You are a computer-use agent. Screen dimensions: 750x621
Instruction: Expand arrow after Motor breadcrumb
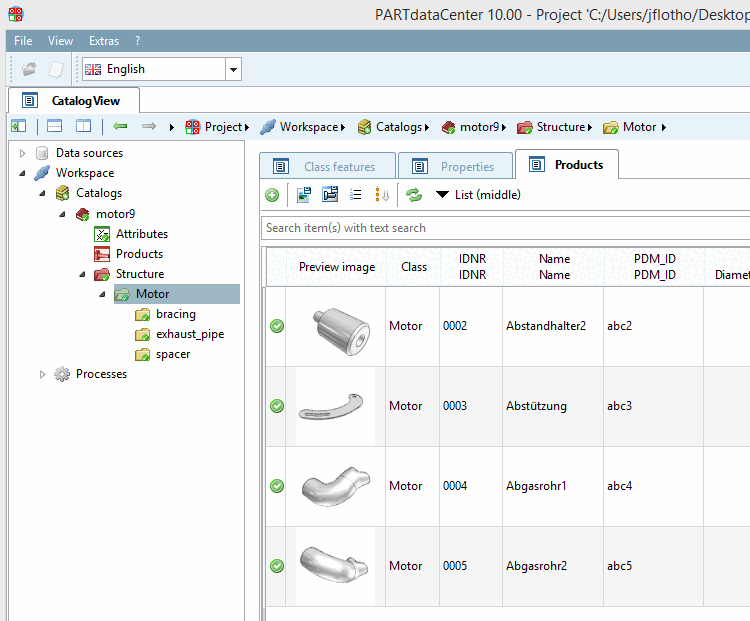coord(663,127)
